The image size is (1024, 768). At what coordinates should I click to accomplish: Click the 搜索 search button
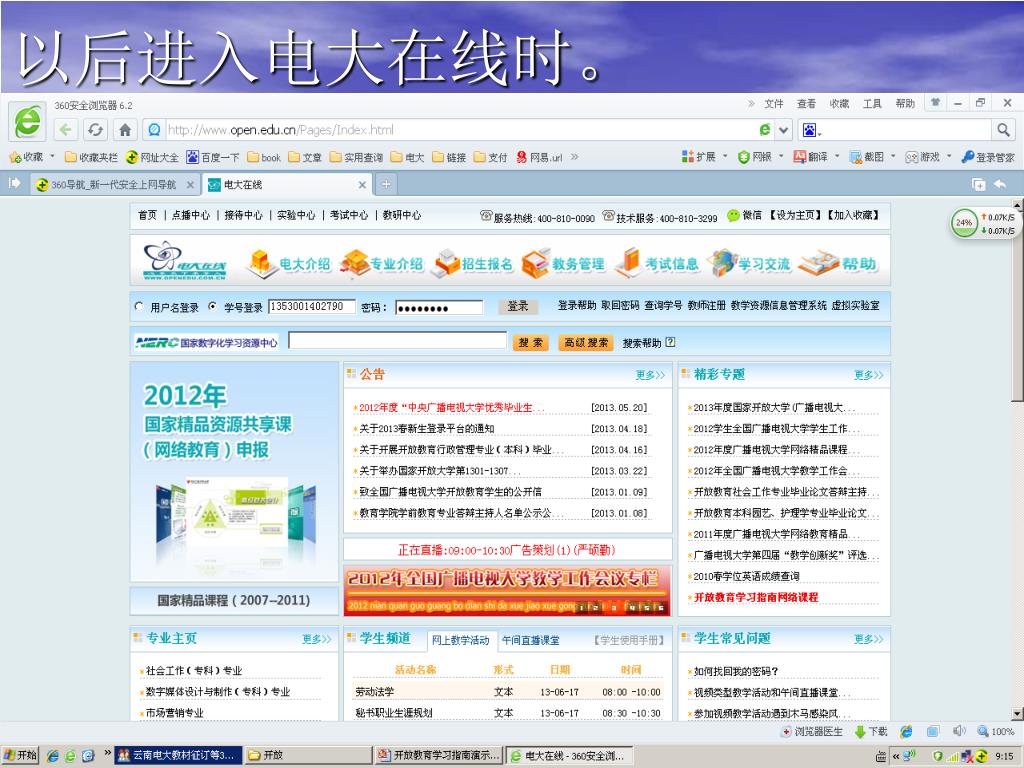(530, 343)
